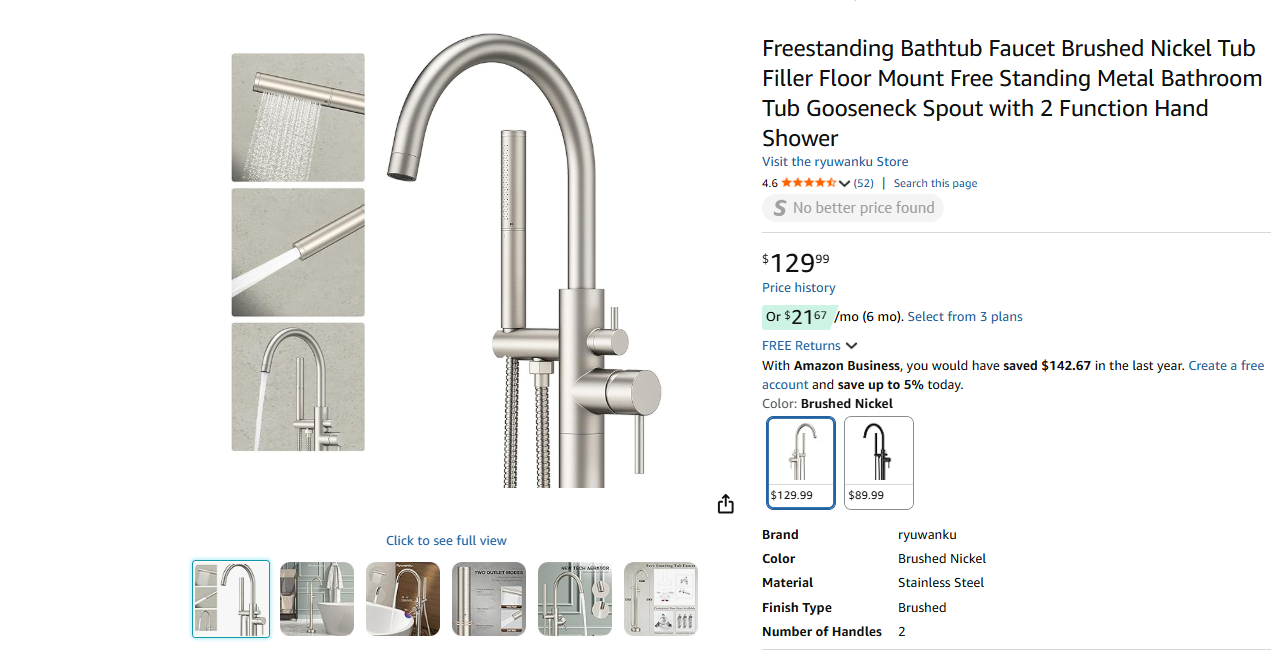The height and width of the screenshot is (654, 1288).
Task: Select the bathtub scene thumbnail
Action: click(316, 599)
